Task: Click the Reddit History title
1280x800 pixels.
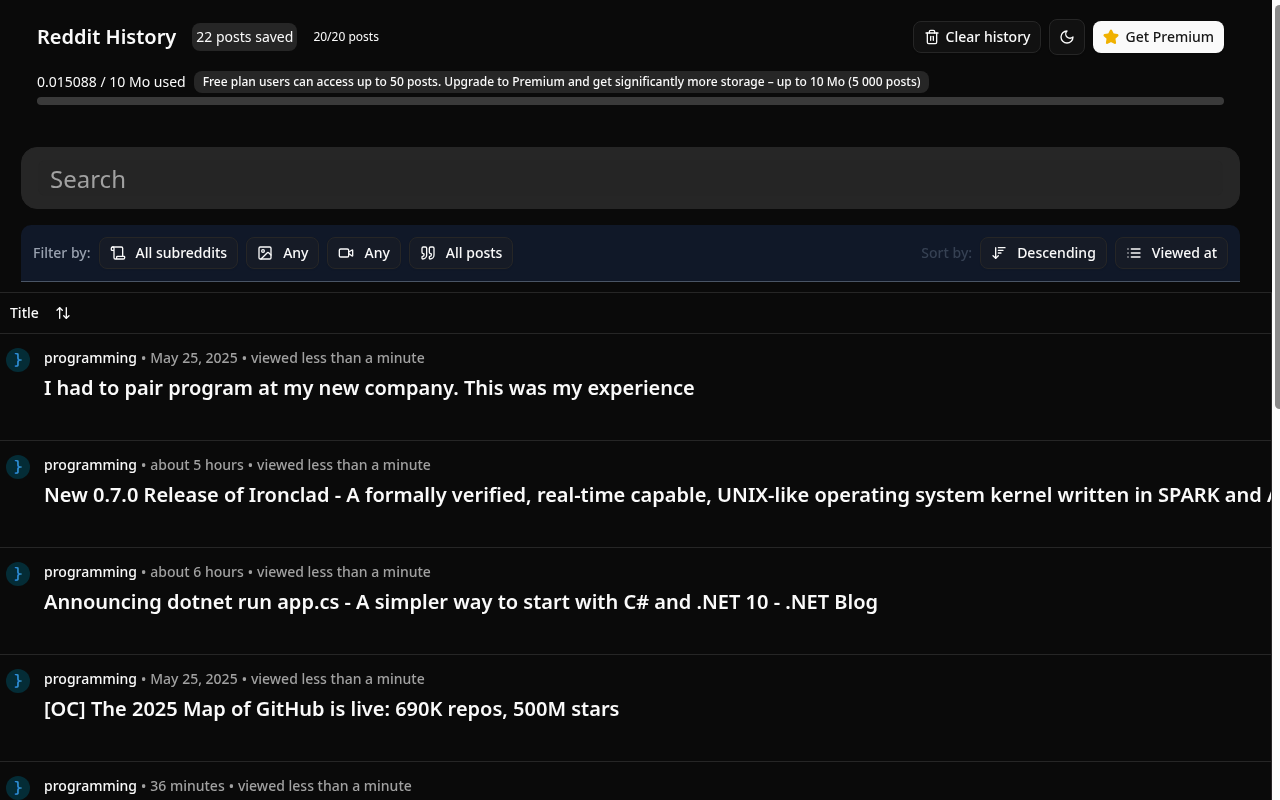Action: pos(106,37)
